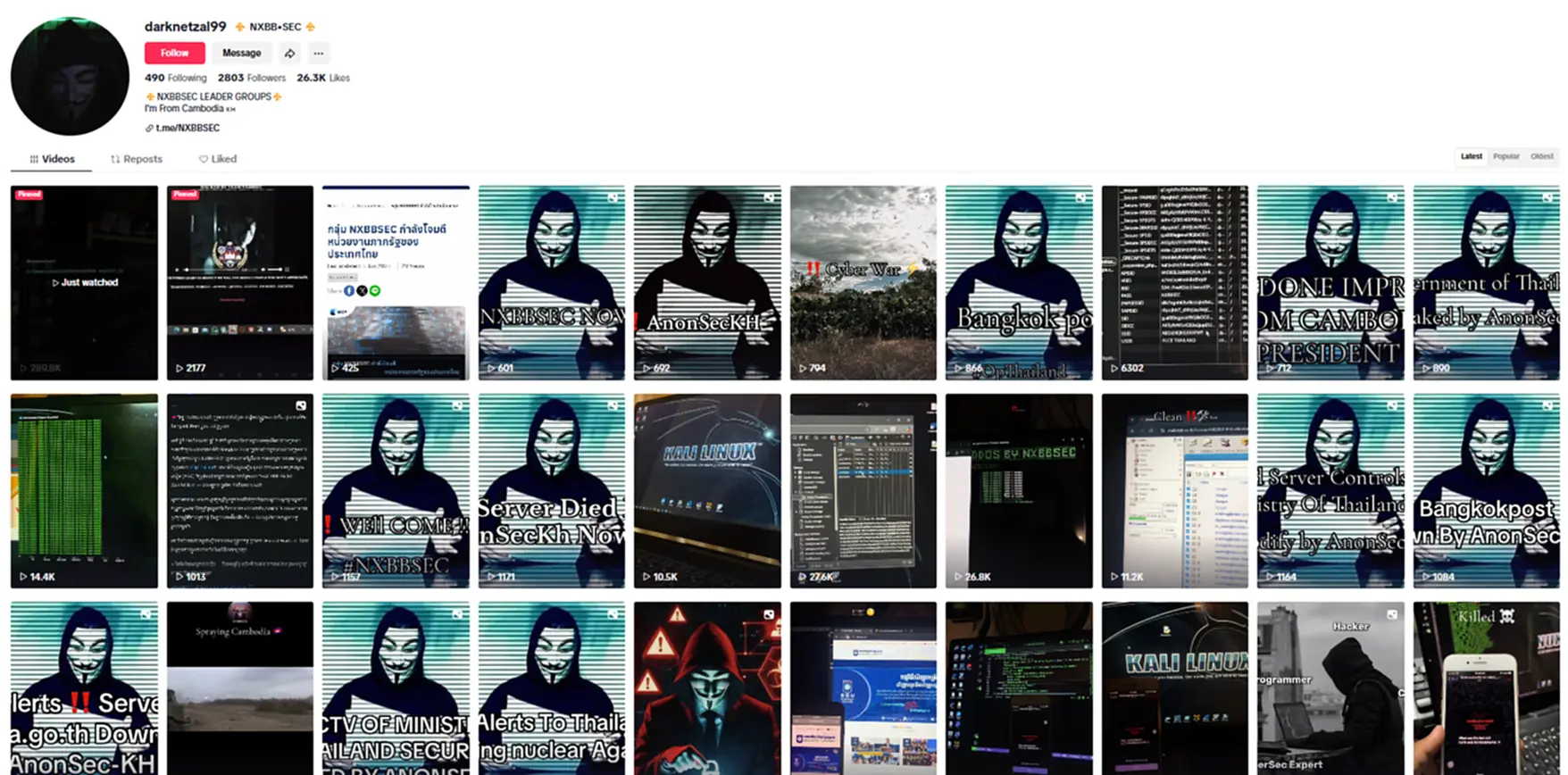Open the Killed skull phone video
This screenshot has width=1568, height=775.
point(1487,688)
